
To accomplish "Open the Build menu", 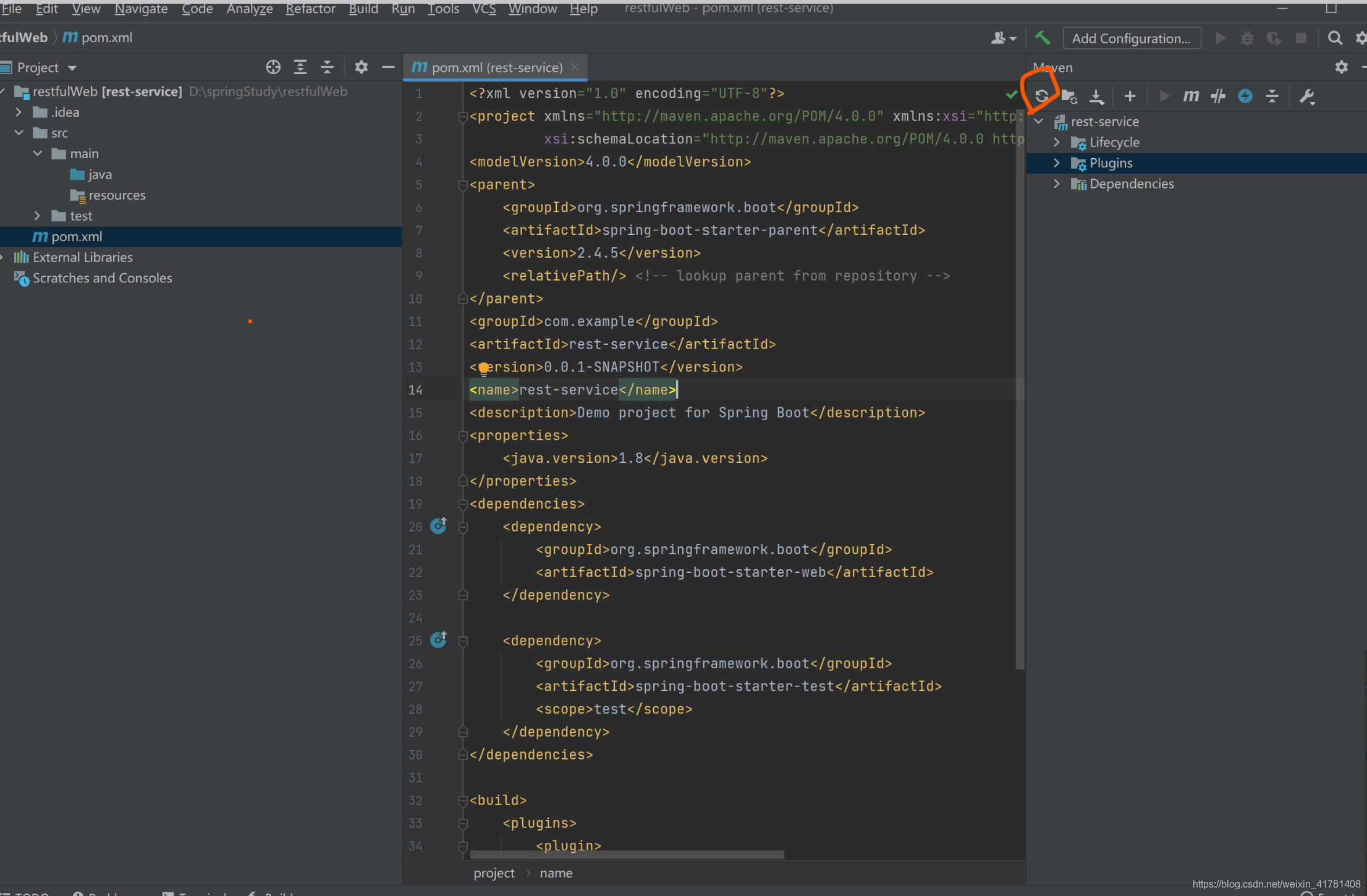I will pos(363,9).
